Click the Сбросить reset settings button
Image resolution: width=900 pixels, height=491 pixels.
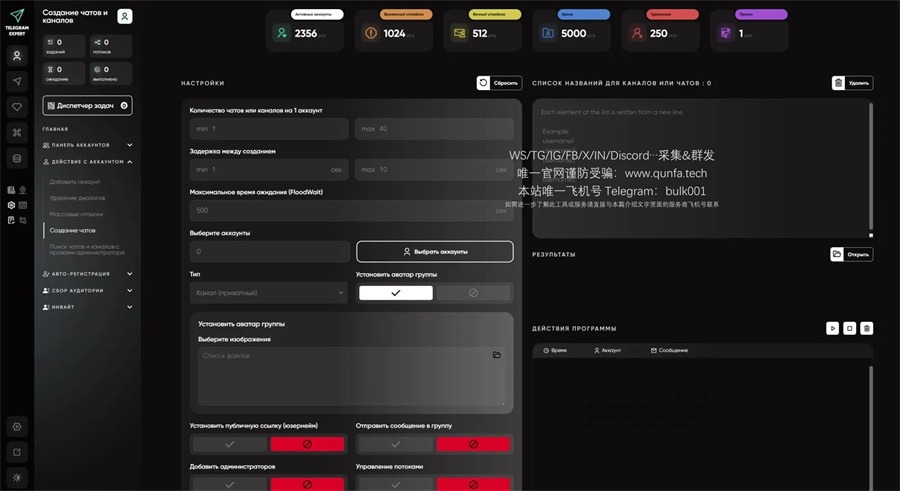499,83
